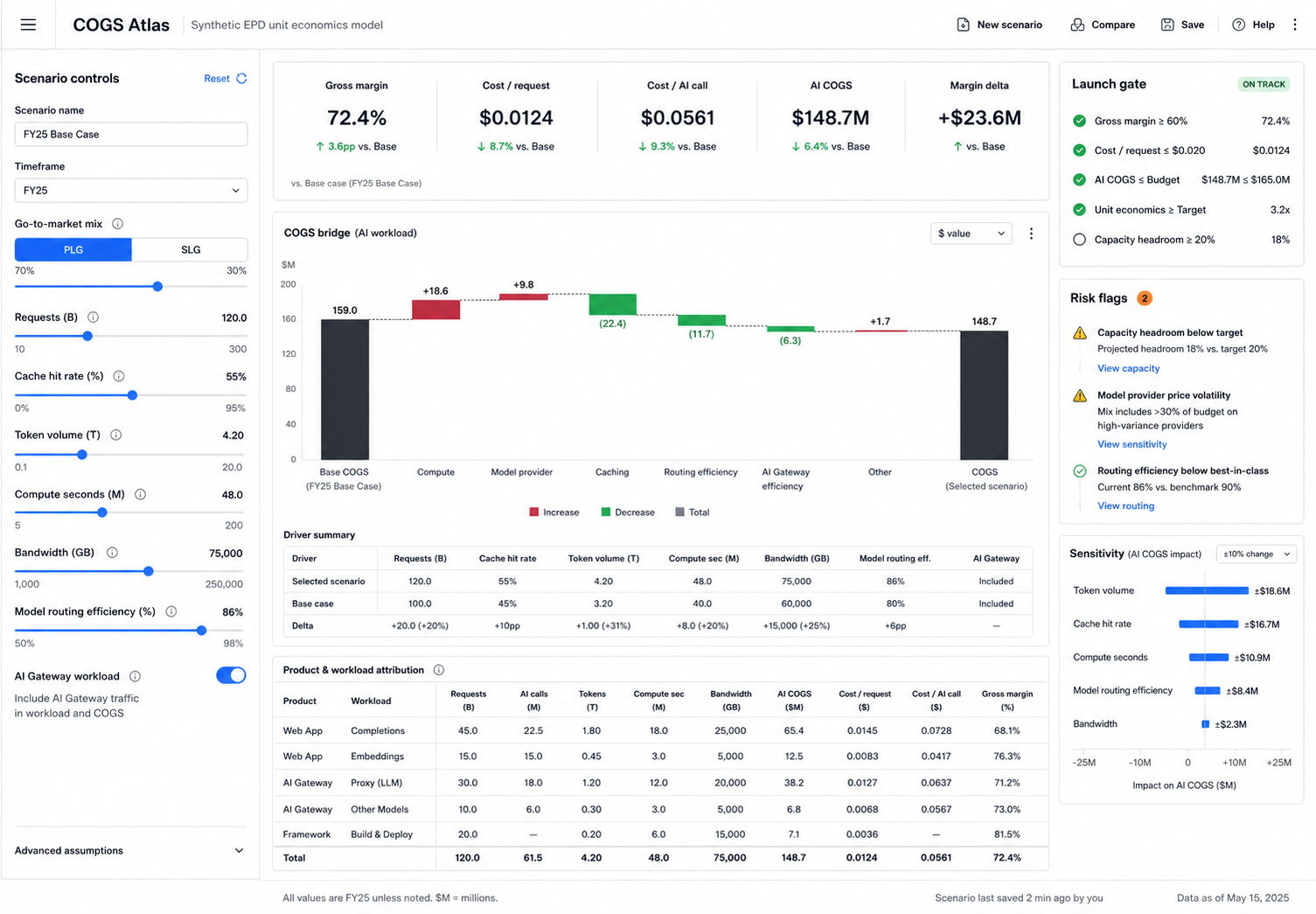The width and height of the screenshot is (1316, 914).
Task: Click the Capacity headroom unchecked circle
Action: (x=1079, y=240)
